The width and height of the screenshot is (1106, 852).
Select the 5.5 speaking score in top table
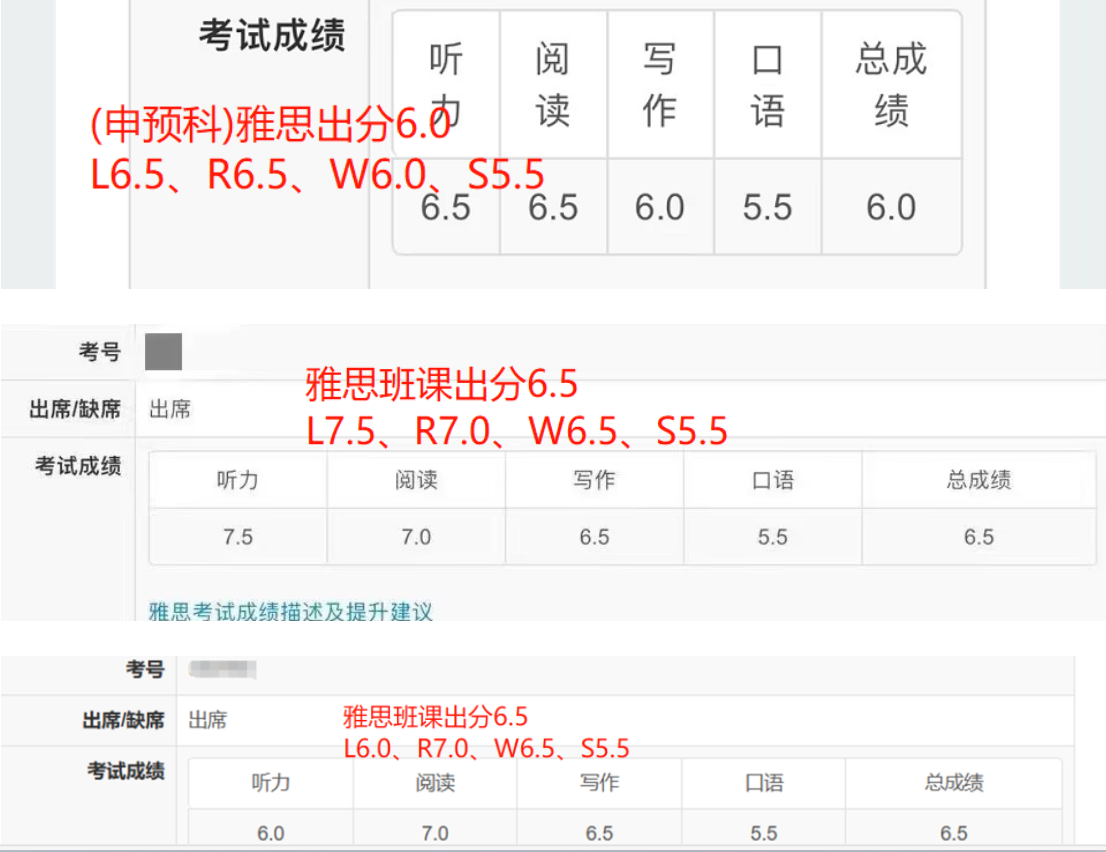[767, 207]
